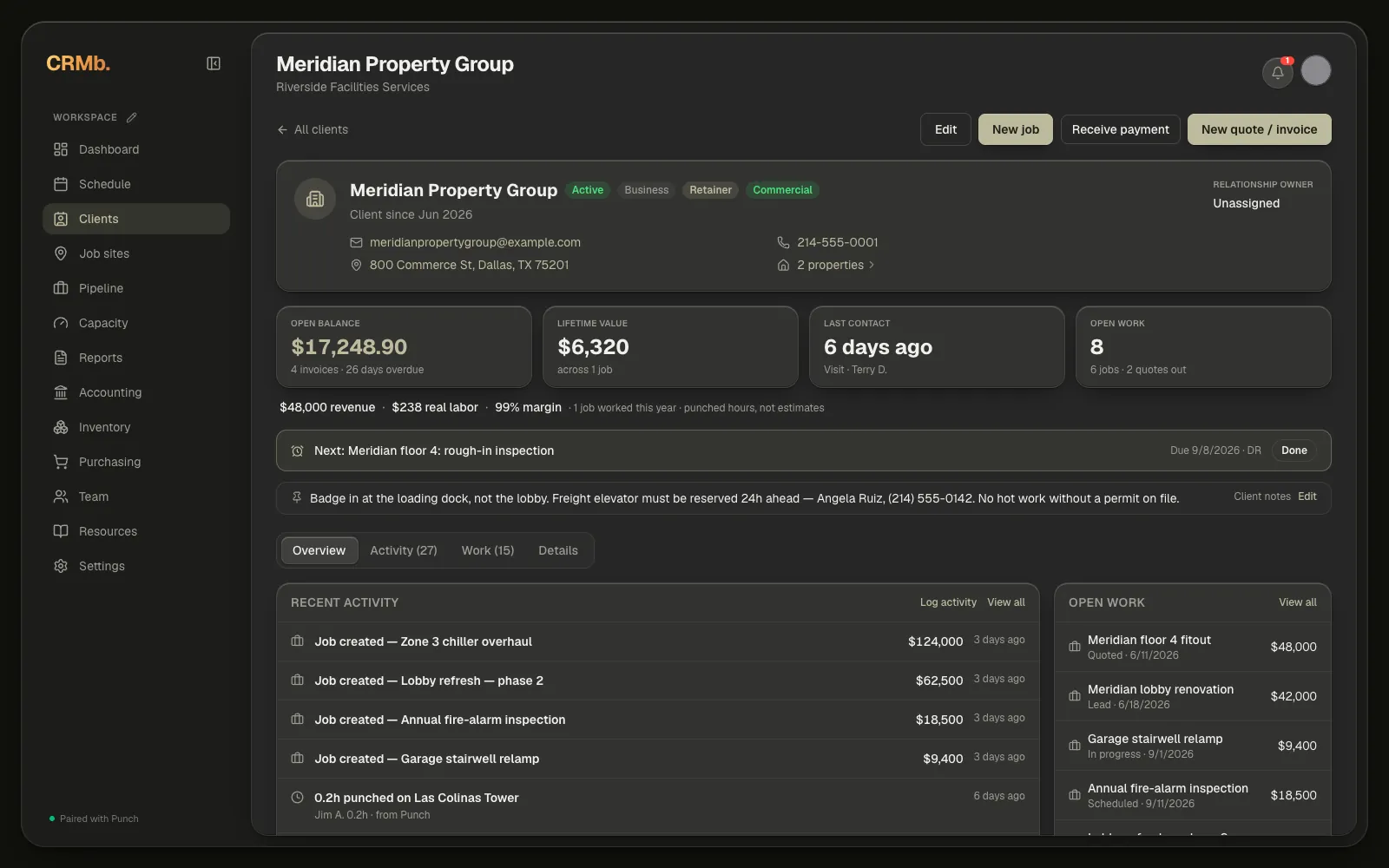
Task: Create a New job
Action: [1016, 129]
